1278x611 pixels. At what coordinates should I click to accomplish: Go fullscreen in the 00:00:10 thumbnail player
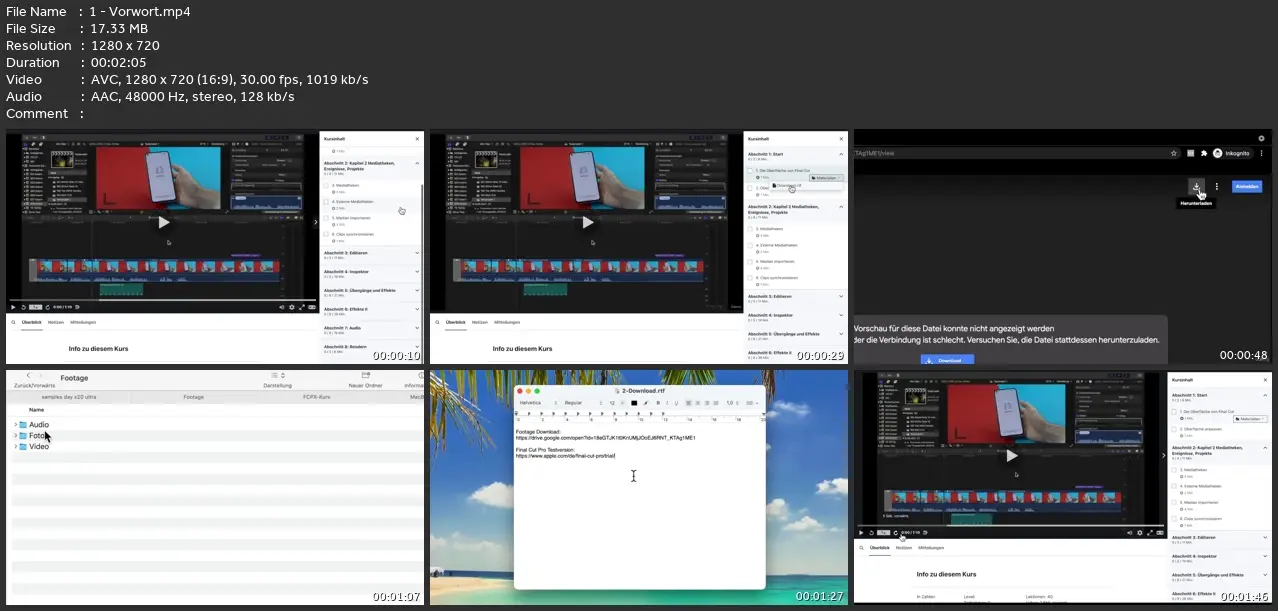click(302, 307)
